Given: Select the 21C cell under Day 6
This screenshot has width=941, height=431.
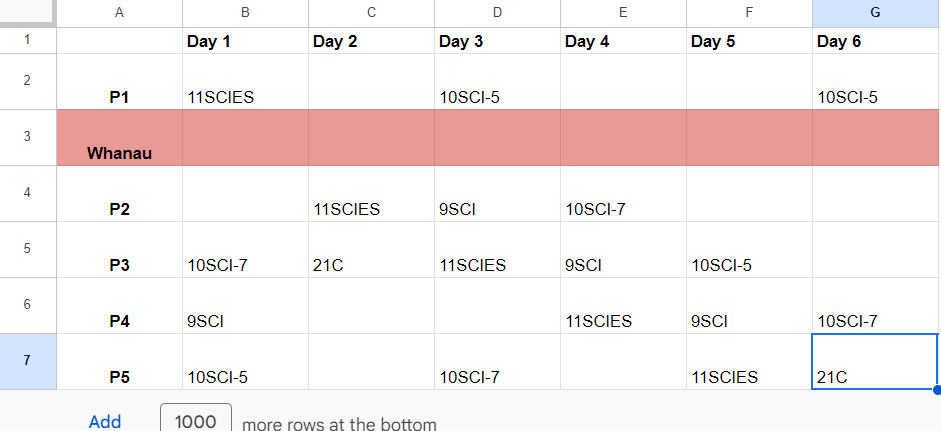Looking at the screenshot, I should [x=874, y=362].
